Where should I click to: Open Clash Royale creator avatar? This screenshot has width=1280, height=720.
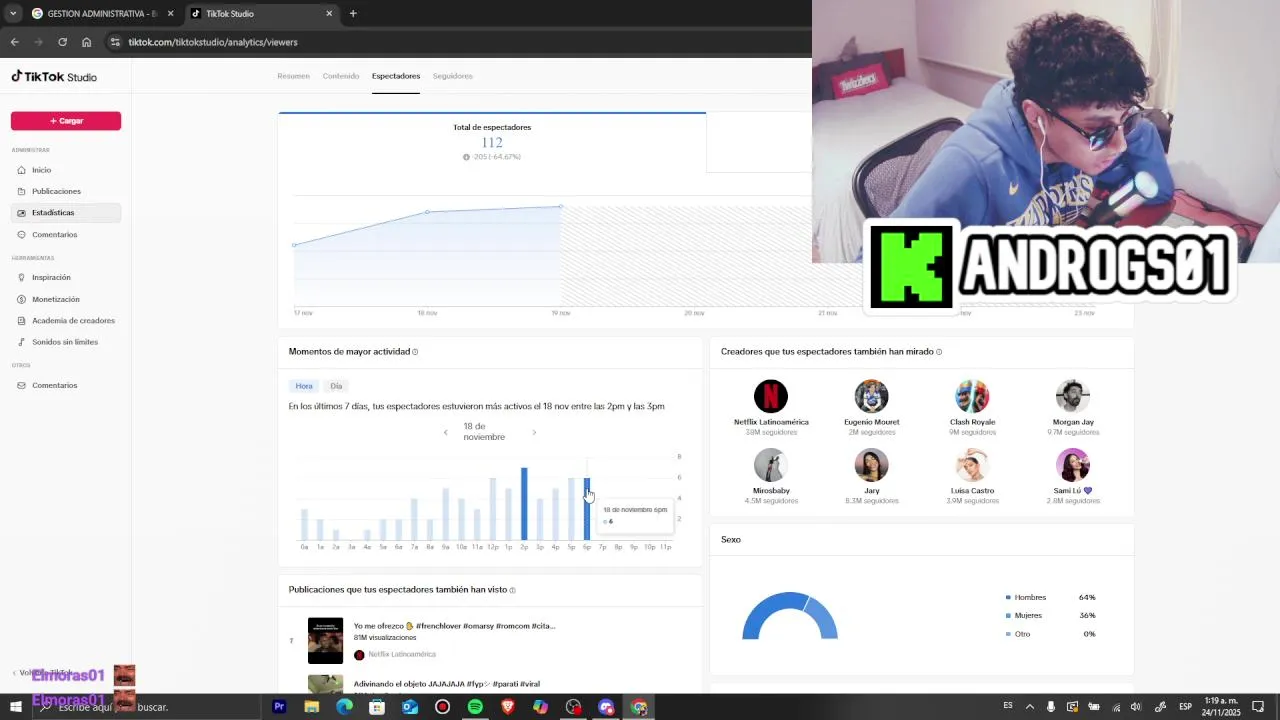[x=972, y=396]
